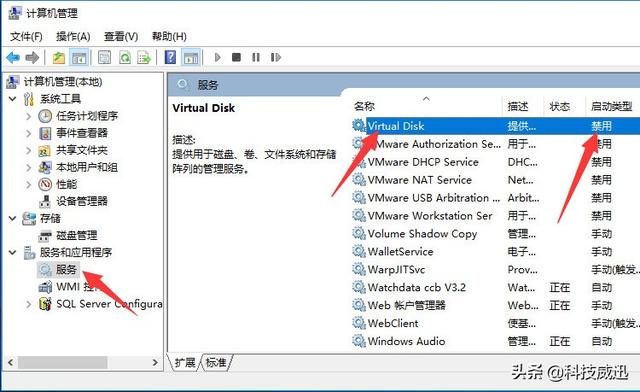Collapse the 存储 node

pos(13,218)
